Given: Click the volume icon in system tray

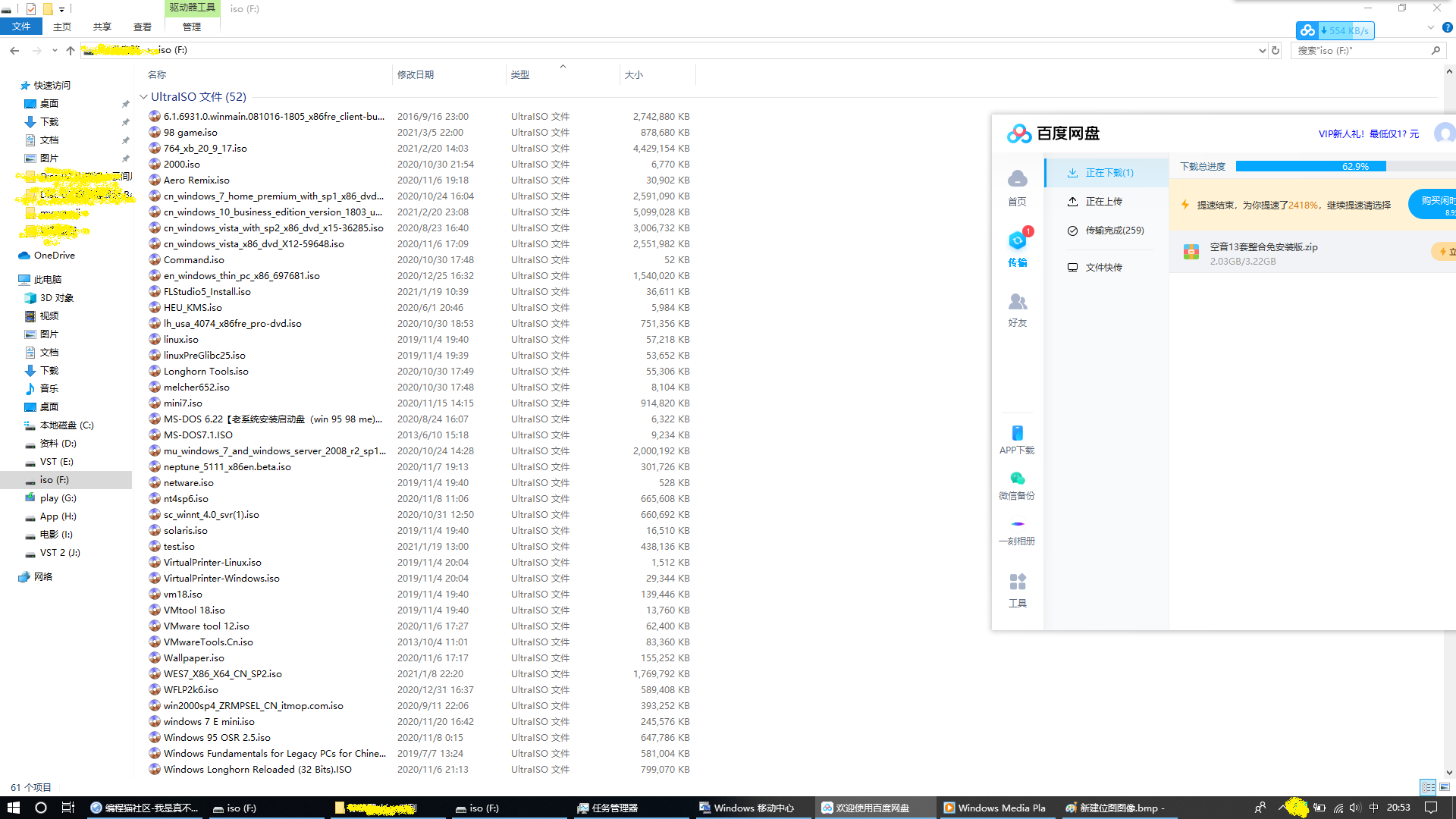Looking at the screenshot, I should pyautogui.click(x=1355, y=808).
